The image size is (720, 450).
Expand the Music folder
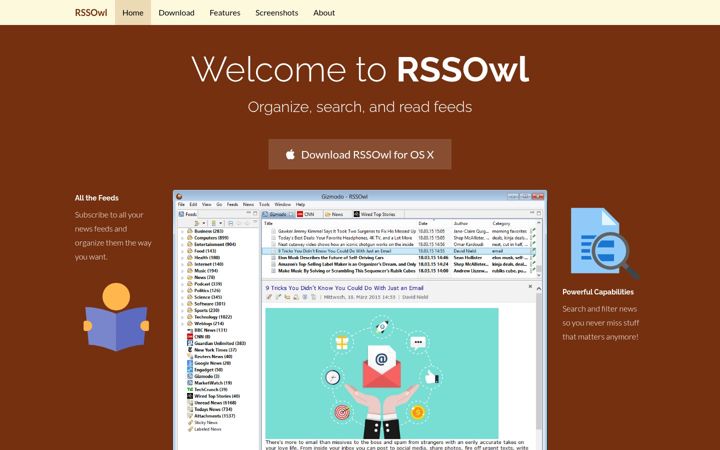point(182,271)
